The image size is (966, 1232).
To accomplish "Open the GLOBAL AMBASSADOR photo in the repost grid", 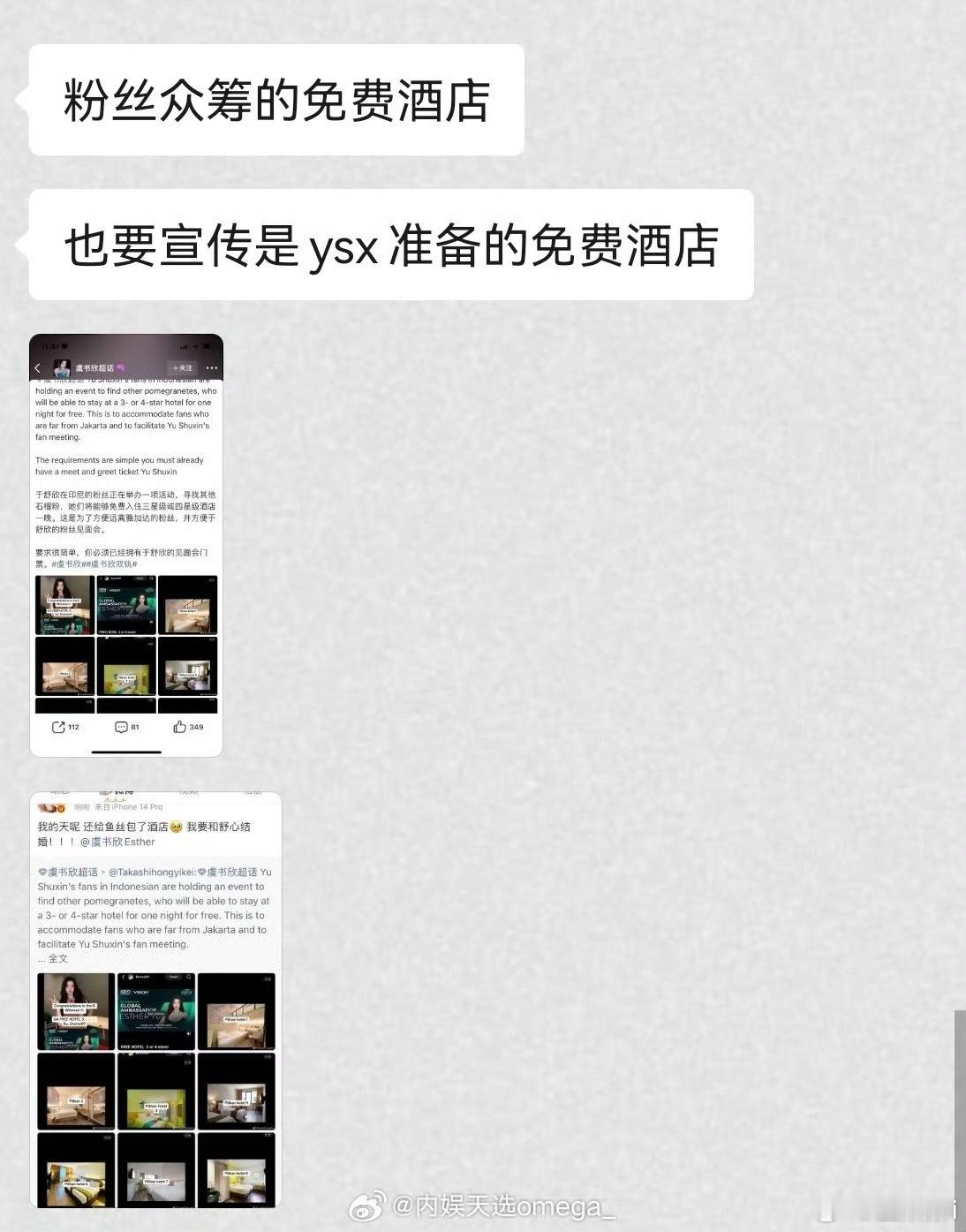I will pyautogui.click(x=156, y=1011).
